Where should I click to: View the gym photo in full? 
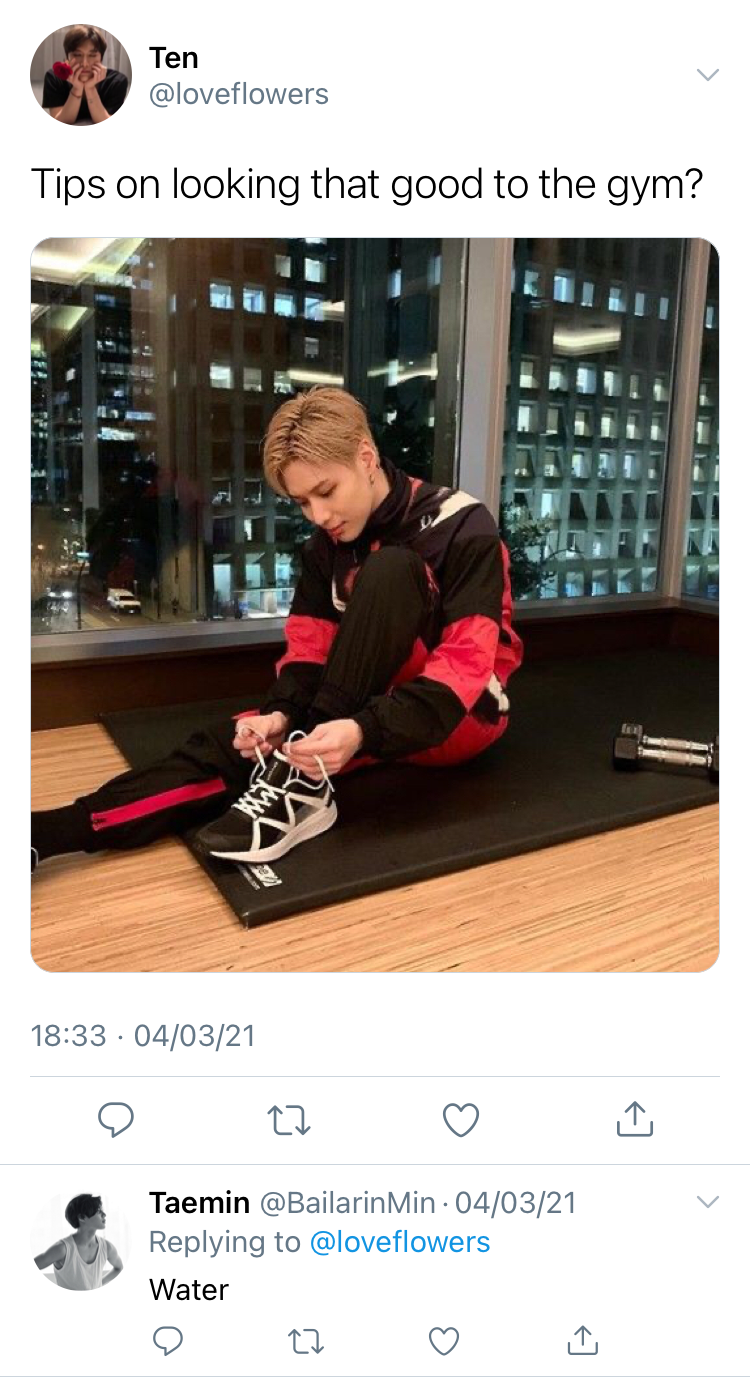coord(375,604)
